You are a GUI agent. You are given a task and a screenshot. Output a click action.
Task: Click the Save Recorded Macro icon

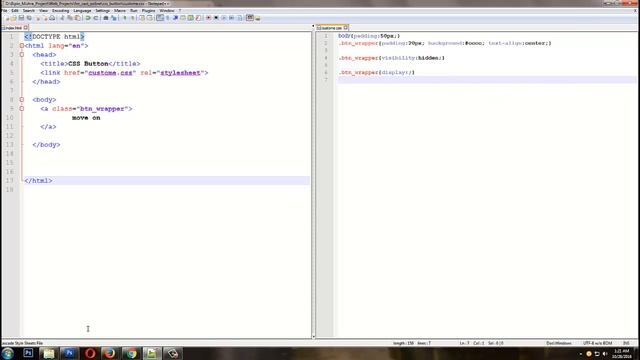[239, 18]
